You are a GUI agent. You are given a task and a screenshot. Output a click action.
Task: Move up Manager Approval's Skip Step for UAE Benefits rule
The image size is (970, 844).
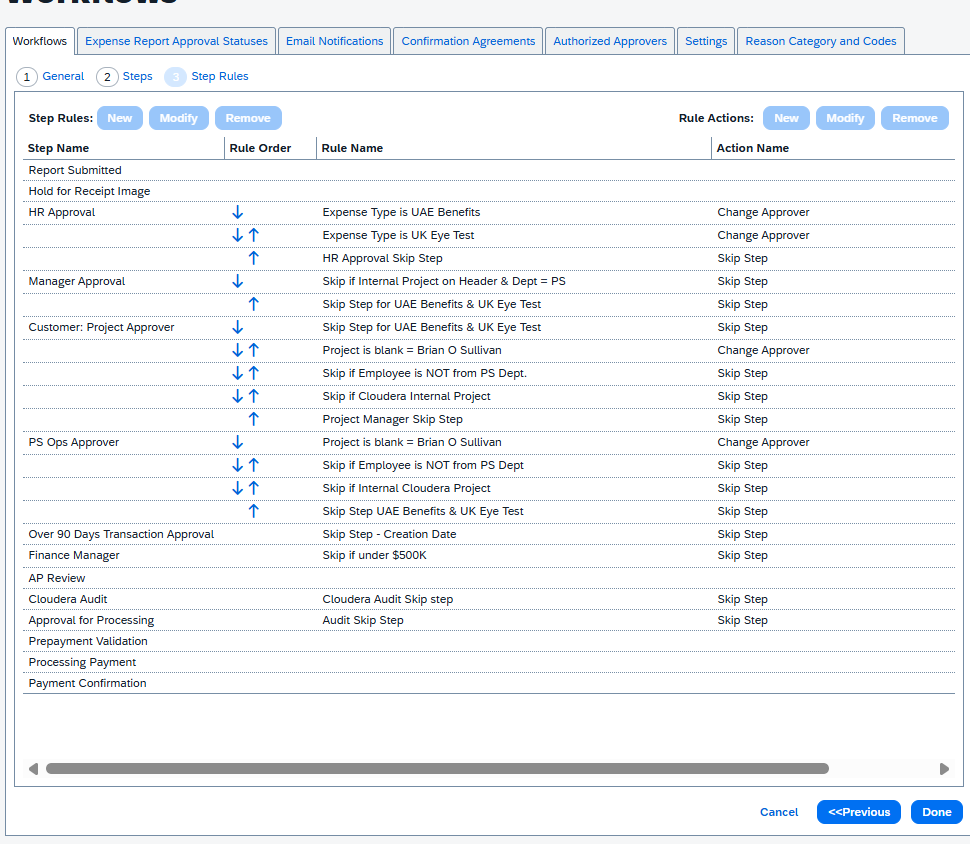tap(254, 304)
